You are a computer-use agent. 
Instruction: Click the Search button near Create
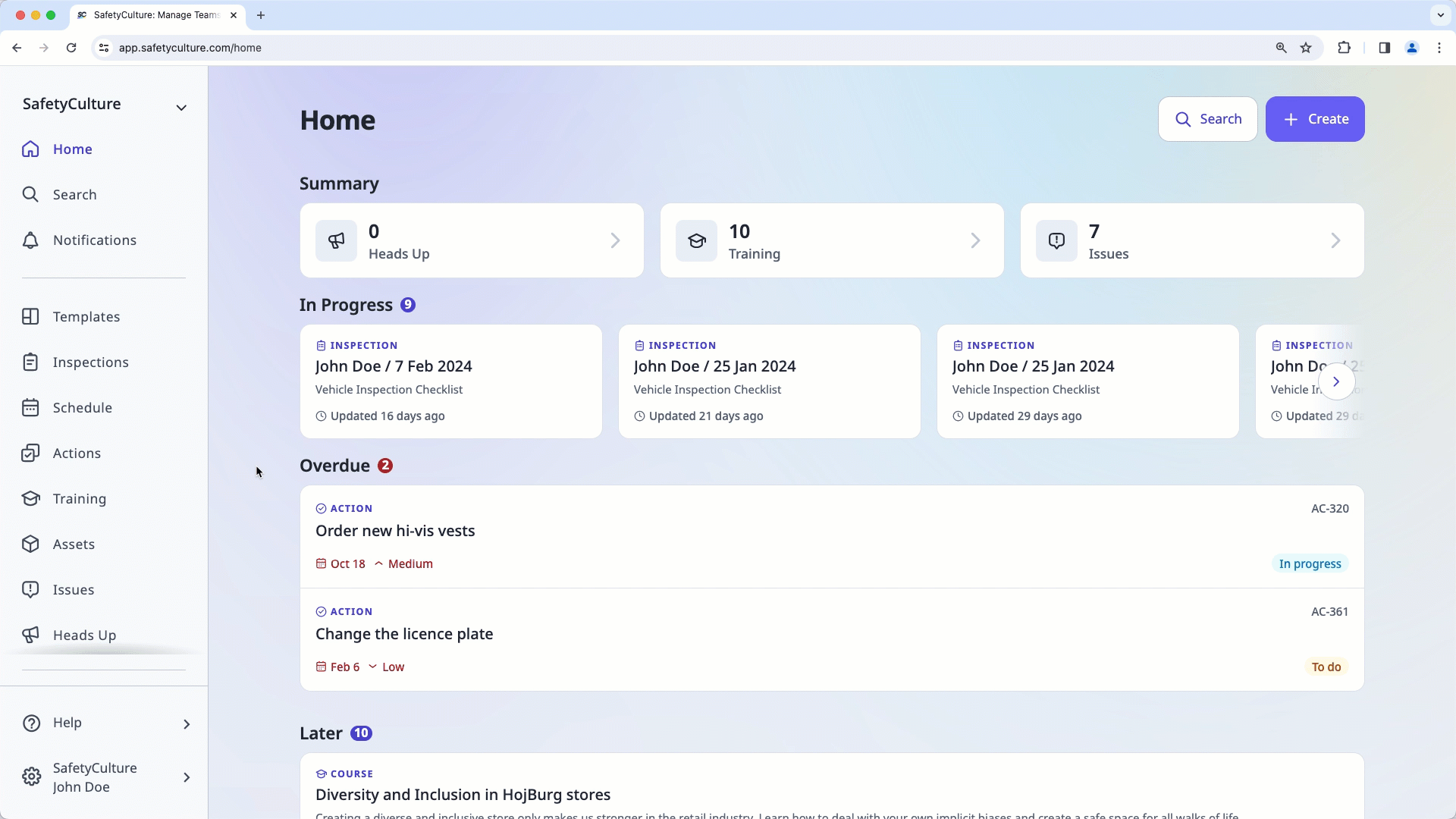click(1207, 119)
